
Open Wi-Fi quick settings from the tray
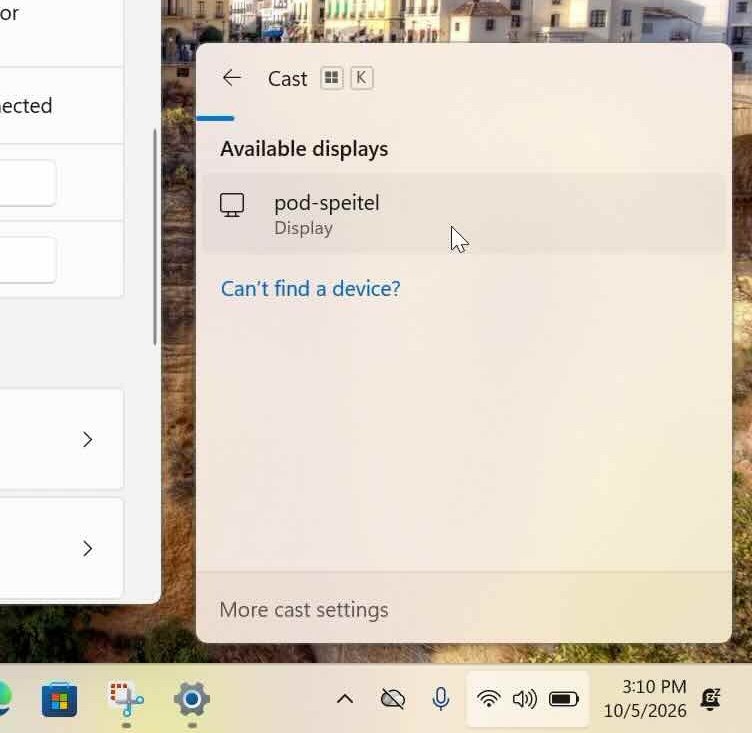coord(489,699)
